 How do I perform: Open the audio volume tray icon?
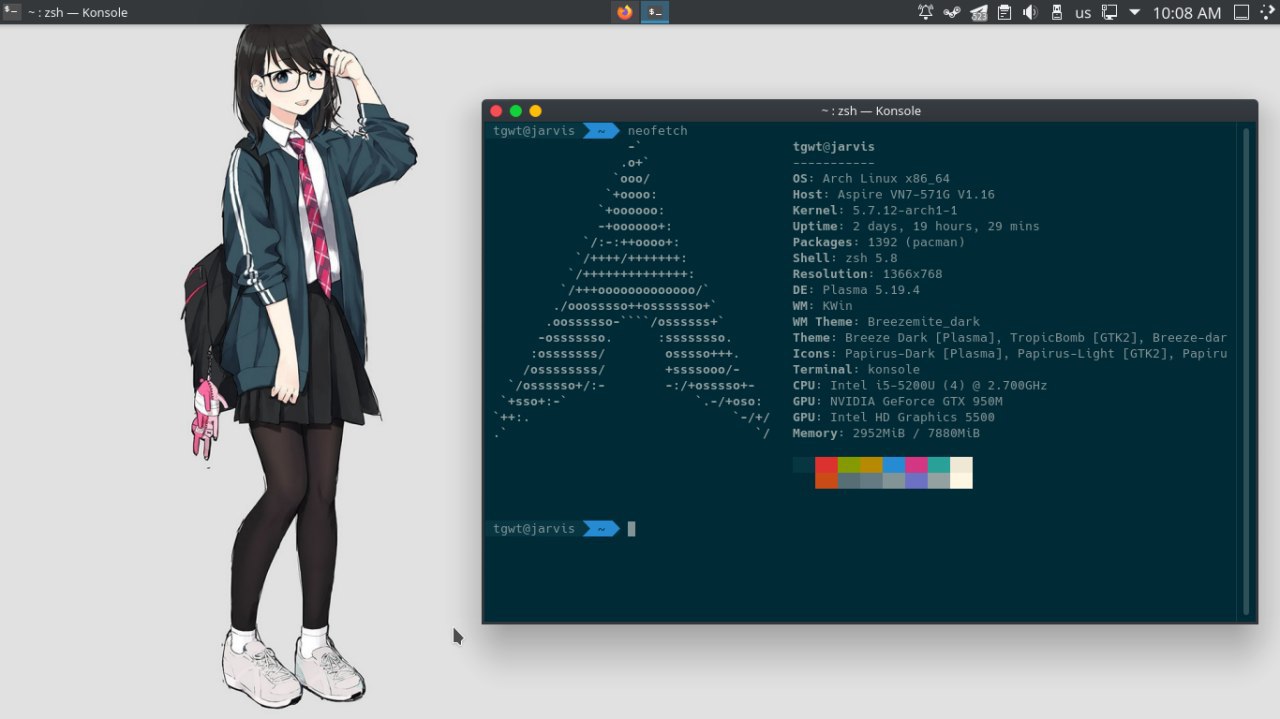pos(1031,13)
